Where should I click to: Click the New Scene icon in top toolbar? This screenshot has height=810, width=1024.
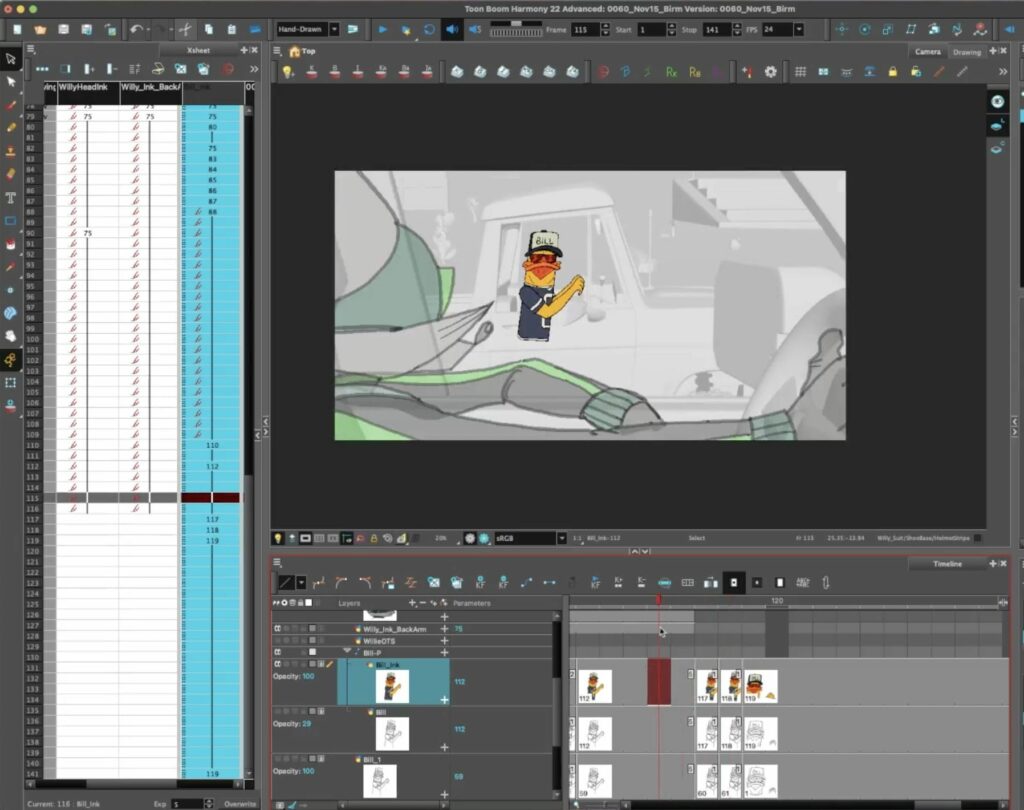click(18, 29)
